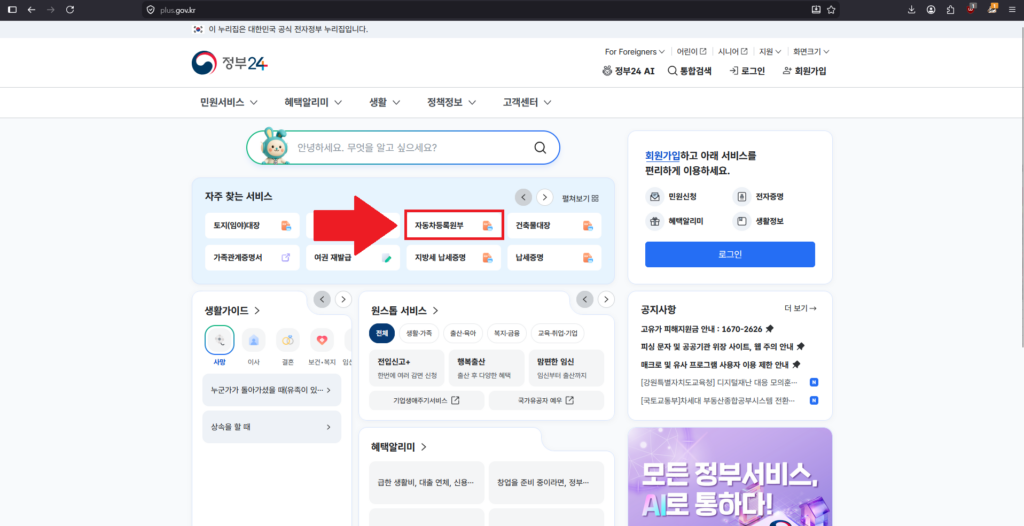Click next arrow in 자주 찾는 서비스

[x=545, y=197]
